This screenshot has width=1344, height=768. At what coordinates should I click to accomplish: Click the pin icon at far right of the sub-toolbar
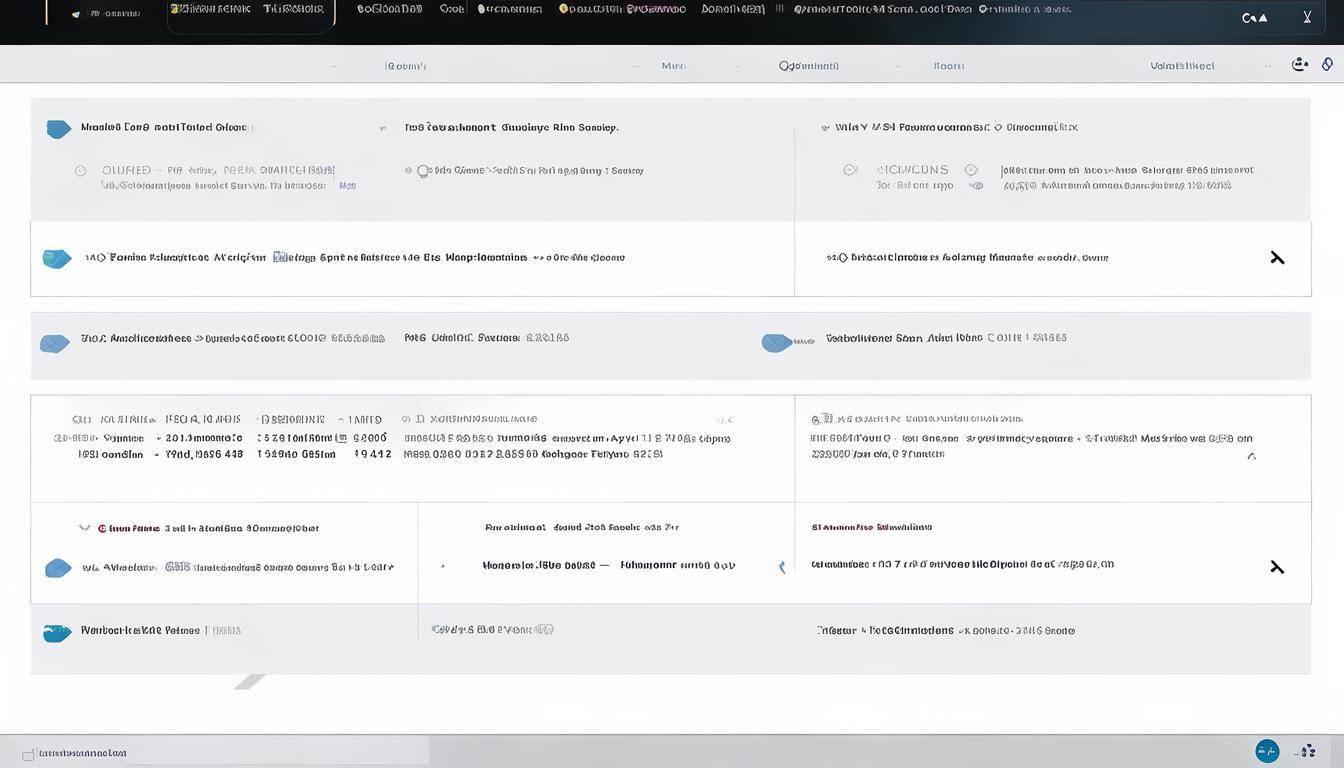pos(1327,64)
